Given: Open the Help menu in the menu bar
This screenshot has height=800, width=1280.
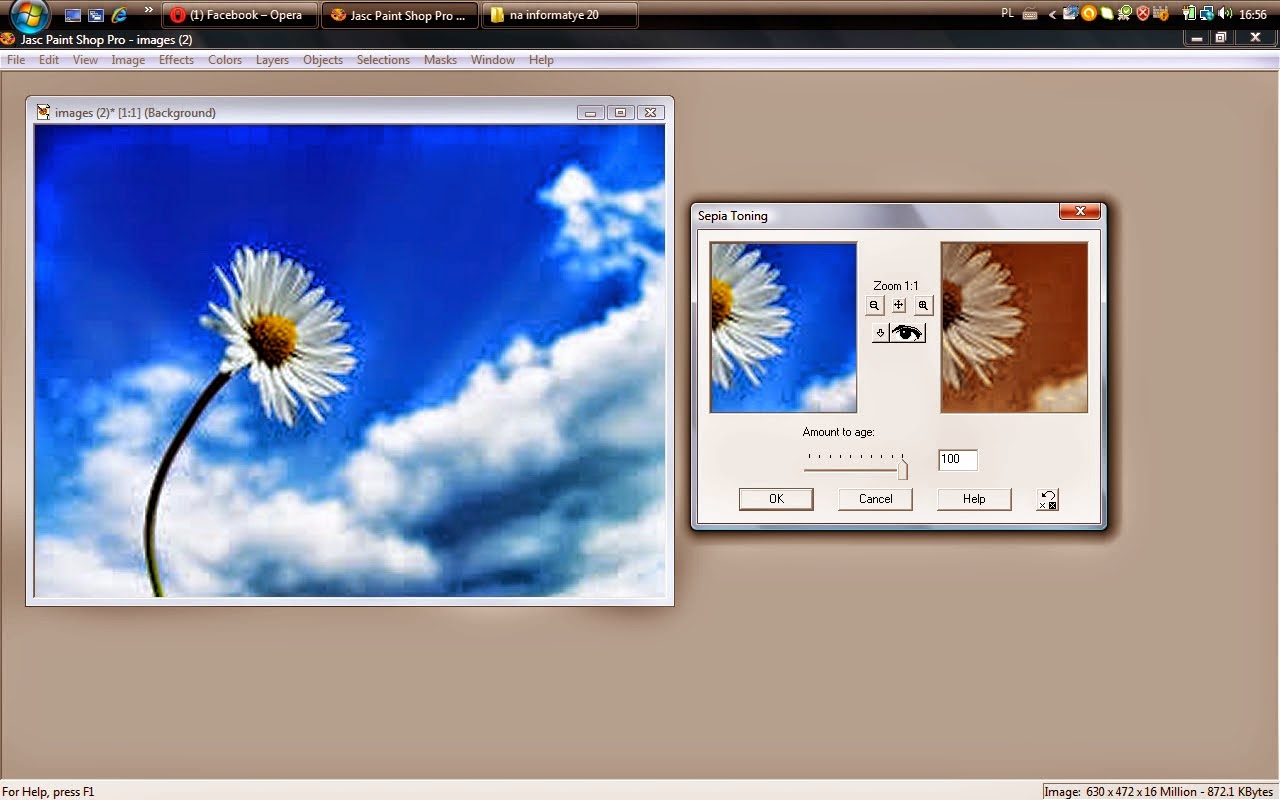Looking at the screenshot, I should click(541, 60).
